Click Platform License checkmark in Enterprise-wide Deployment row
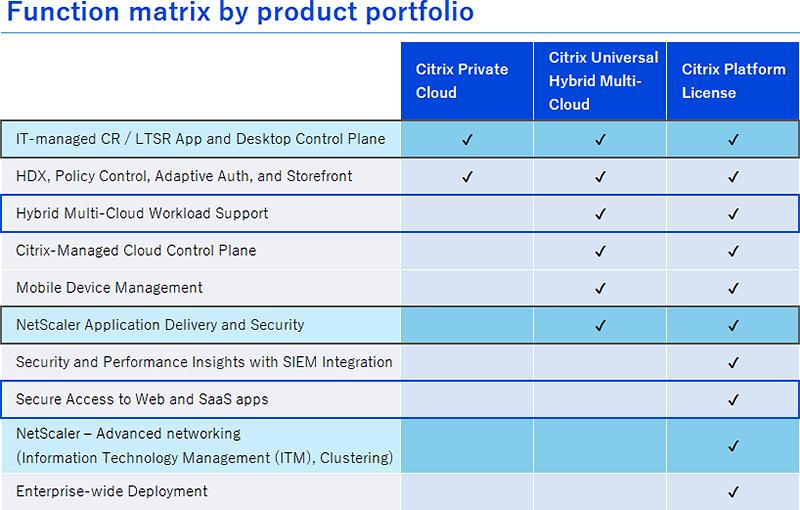 734,492
